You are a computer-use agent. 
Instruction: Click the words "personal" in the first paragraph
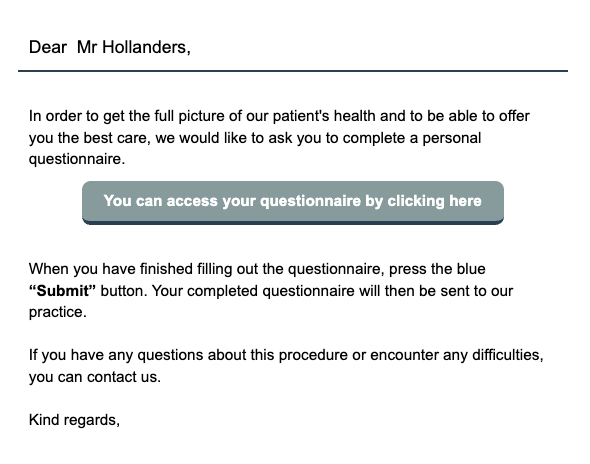452,138
